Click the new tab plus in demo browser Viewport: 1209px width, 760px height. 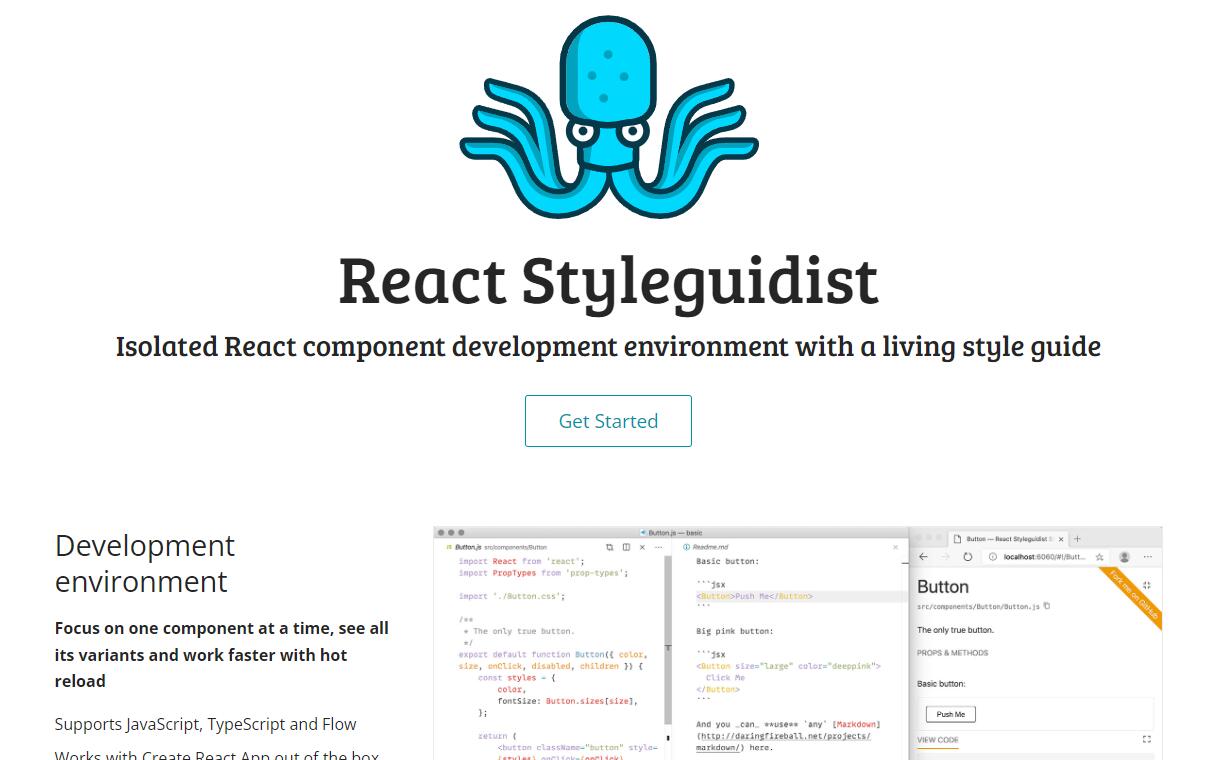pos(1077,538)
